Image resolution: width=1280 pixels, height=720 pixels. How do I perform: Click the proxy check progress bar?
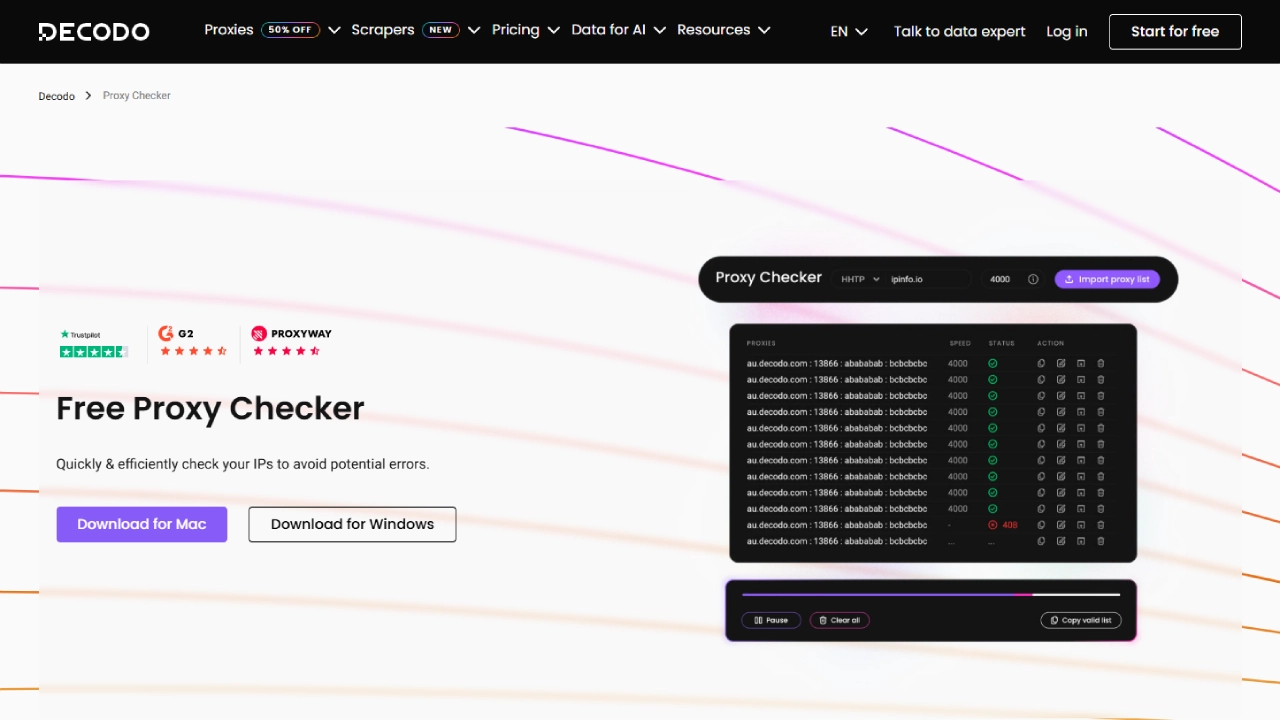930,595
